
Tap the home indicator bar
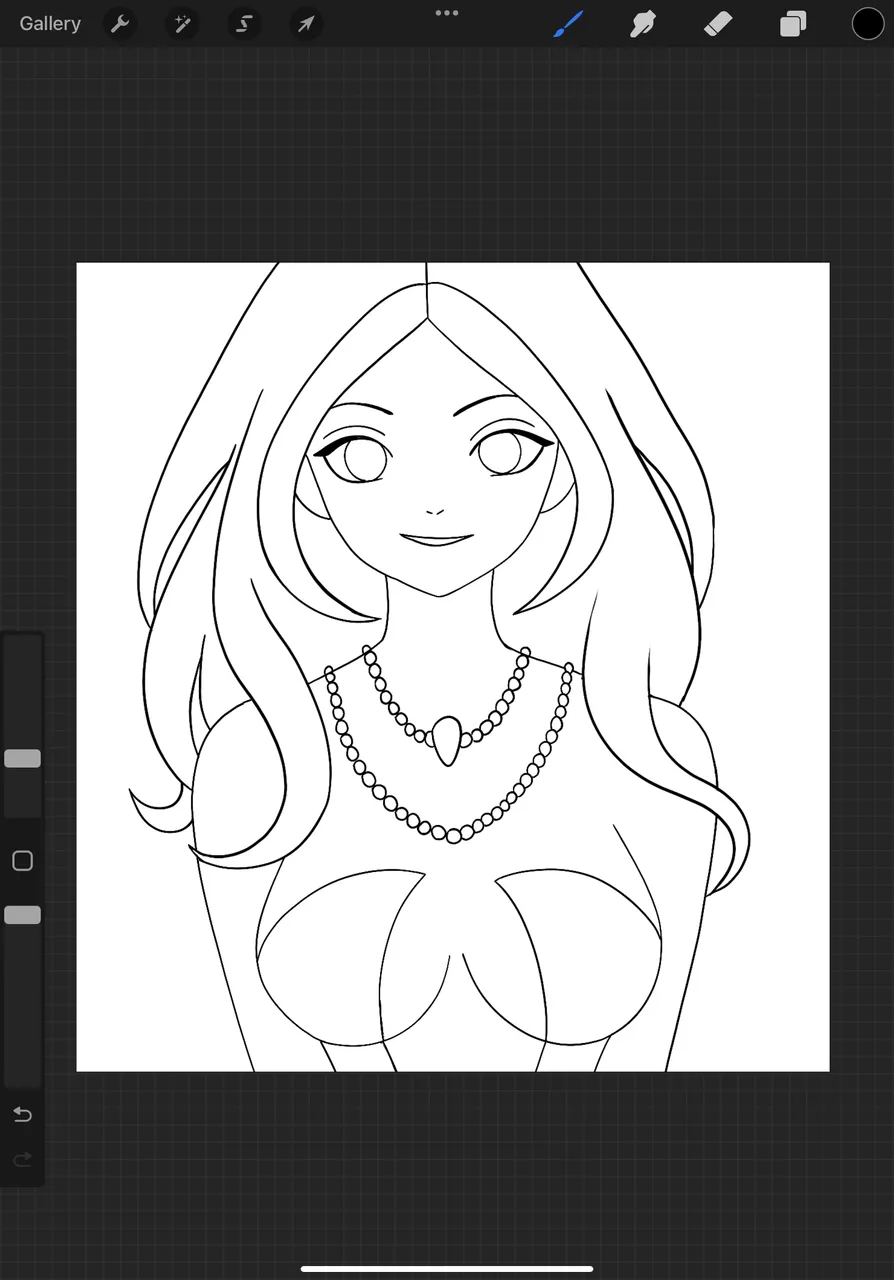click(447, 1269)
